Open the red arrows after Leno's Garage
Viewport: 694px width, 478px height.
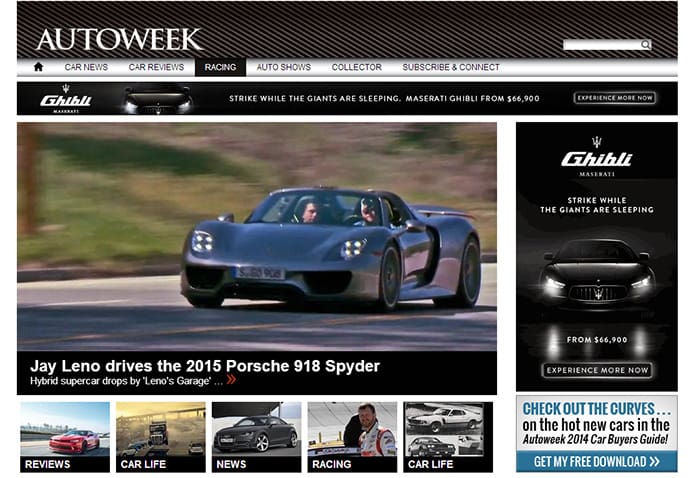coord(231,379)
